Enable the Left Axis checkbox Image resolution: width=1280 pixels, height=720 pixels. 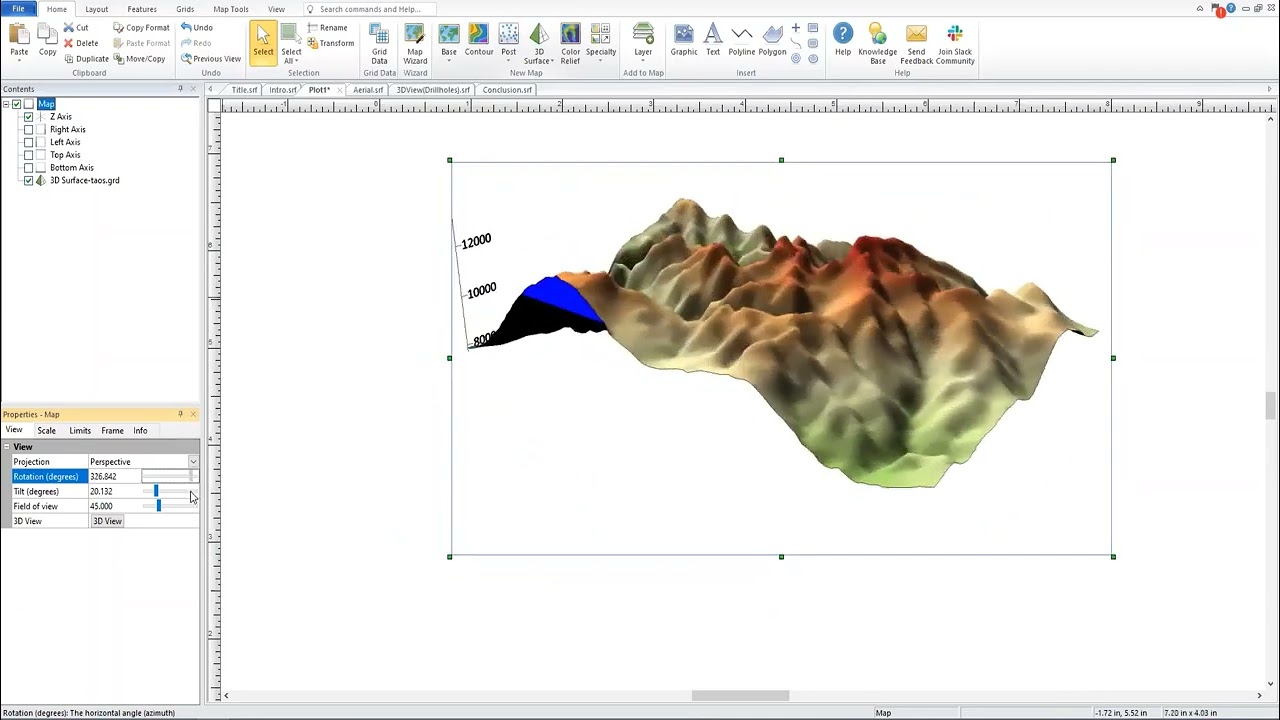[x=29, y=142]
